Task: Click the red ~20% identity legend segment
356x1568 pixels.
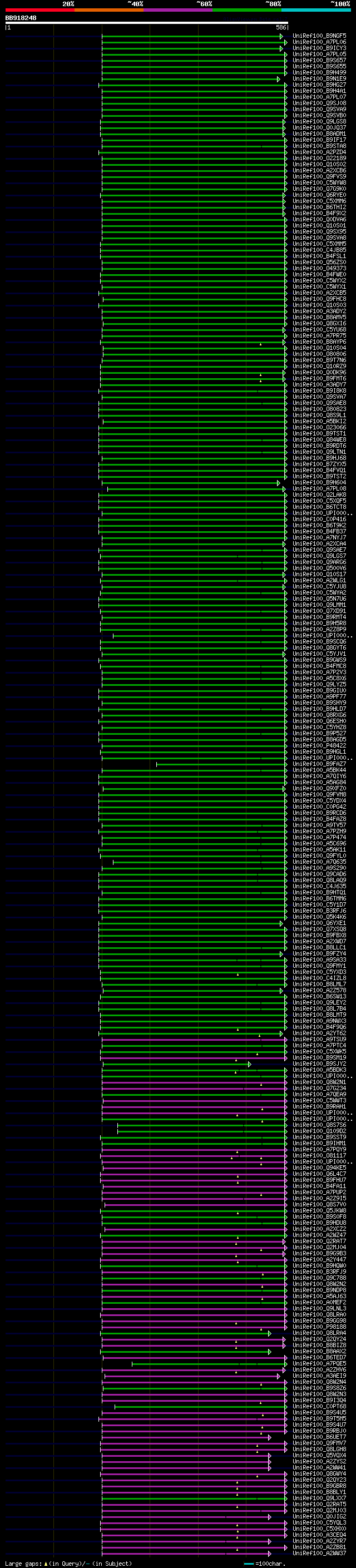Action: [x=39, y=10]
